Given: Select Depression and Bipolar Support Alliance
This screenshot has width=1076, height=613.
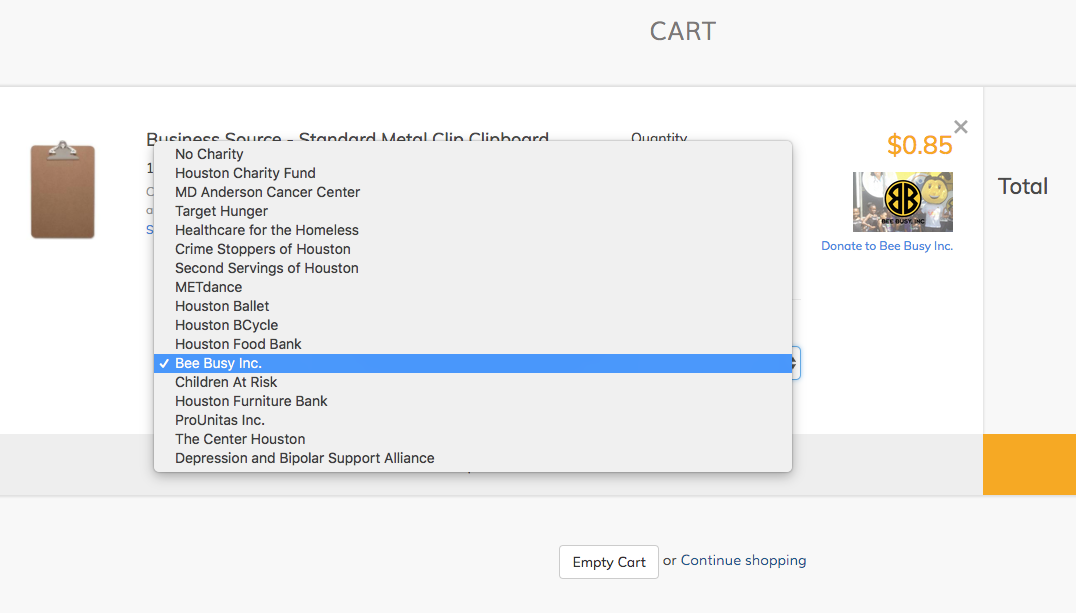Looking at the screenshot, I should pos(473,458).
